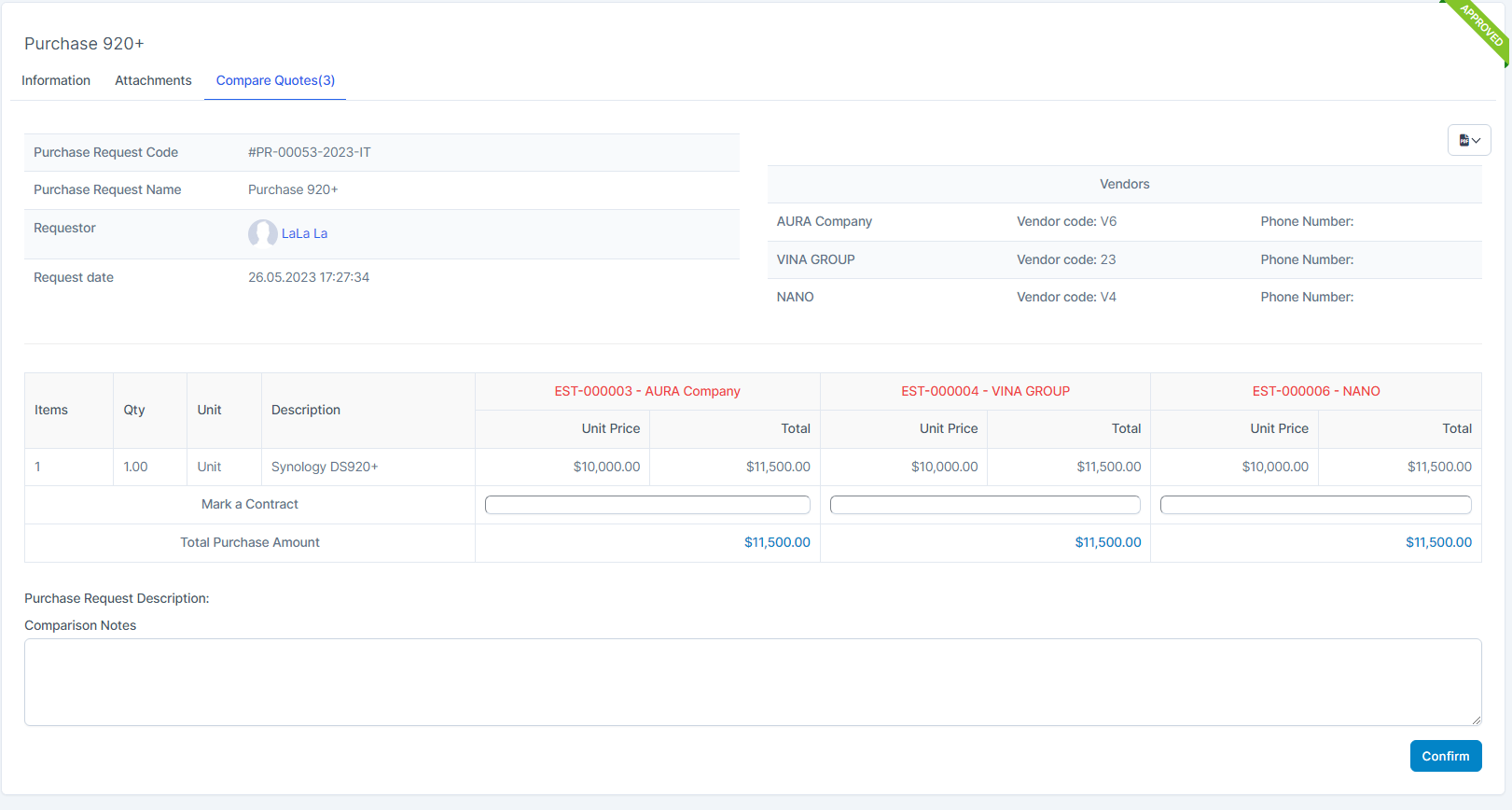Click VINA GROUP's total purchase amount

(1107, 542)
